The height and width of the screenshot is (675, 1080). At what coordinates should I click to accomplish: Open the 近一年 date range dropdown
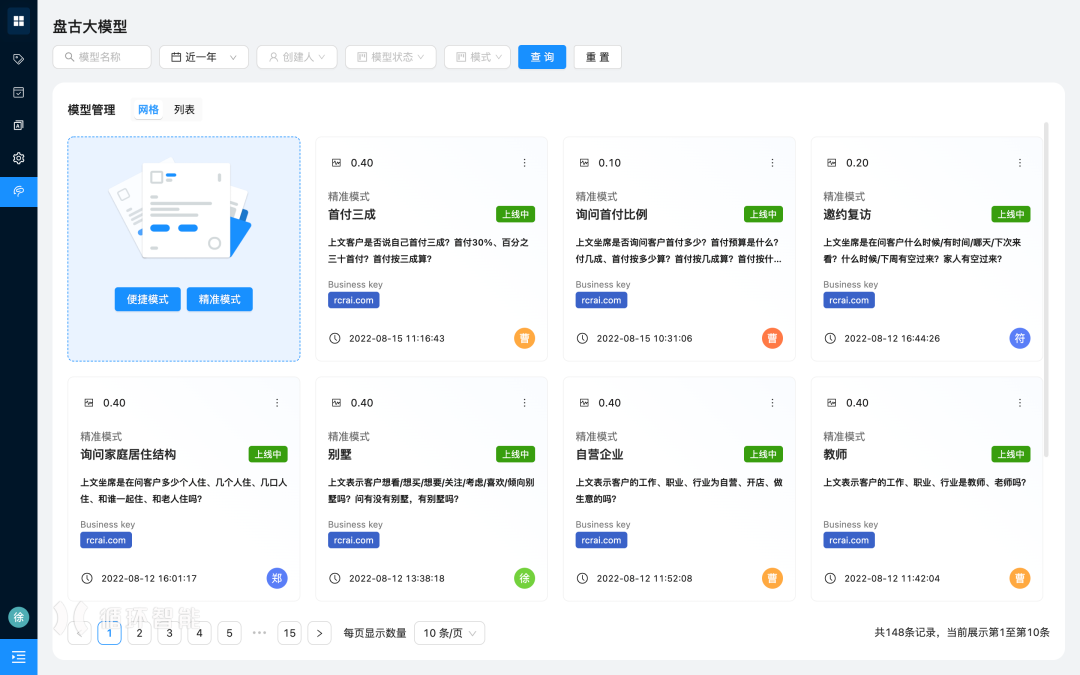tap(204, 57)
